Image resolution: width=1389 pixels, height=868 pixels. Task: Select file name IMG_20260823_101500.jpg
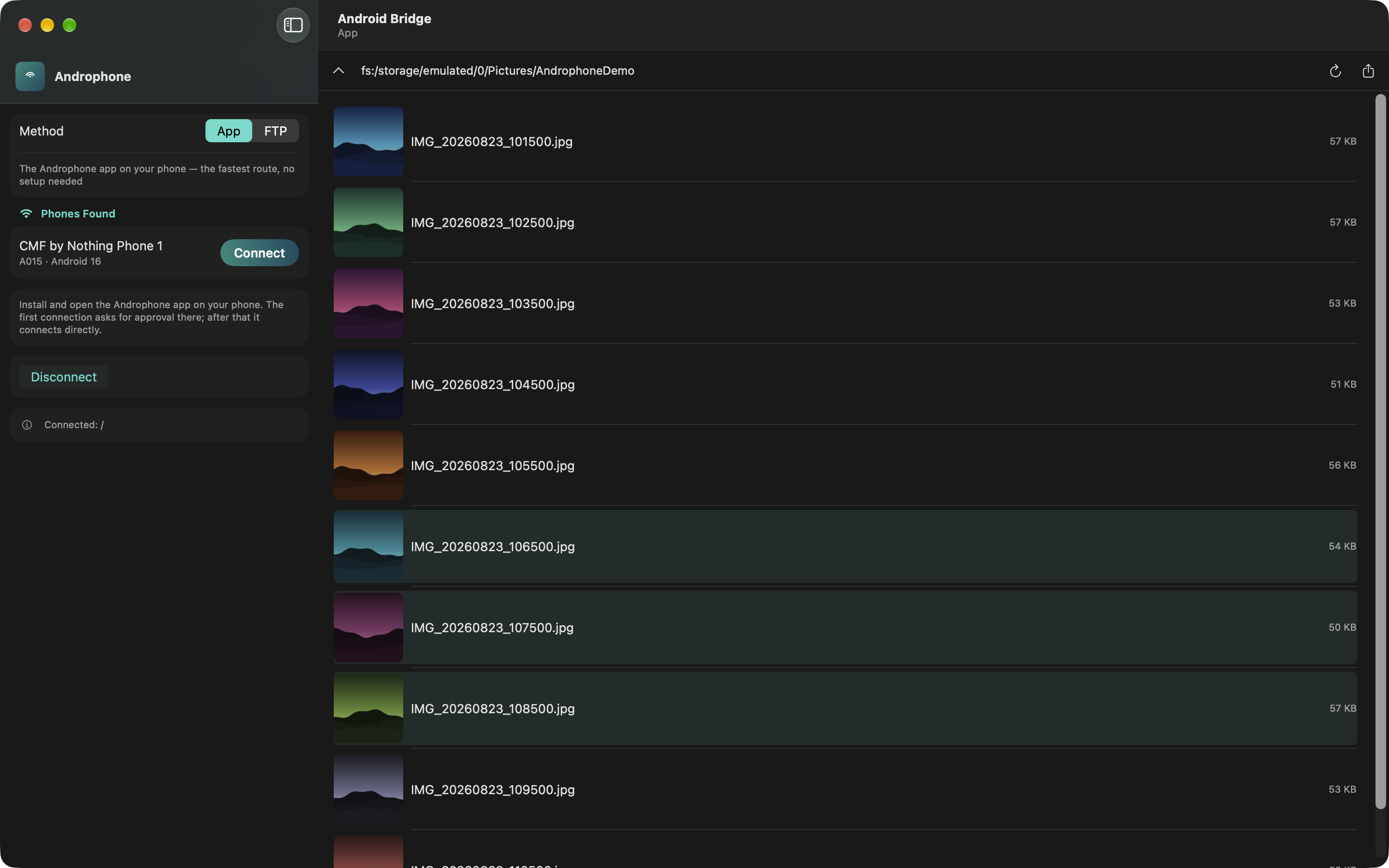[491, 141]
